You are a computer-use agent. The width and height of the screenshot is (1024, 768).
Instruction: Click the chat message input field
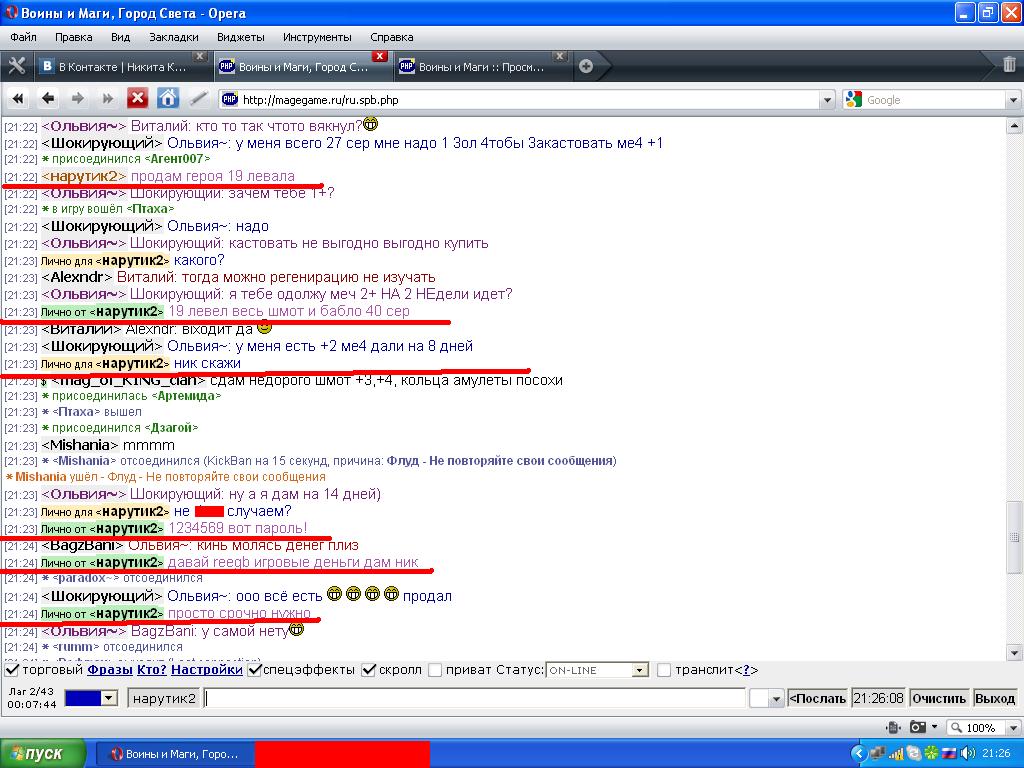[x=474, y=698]
